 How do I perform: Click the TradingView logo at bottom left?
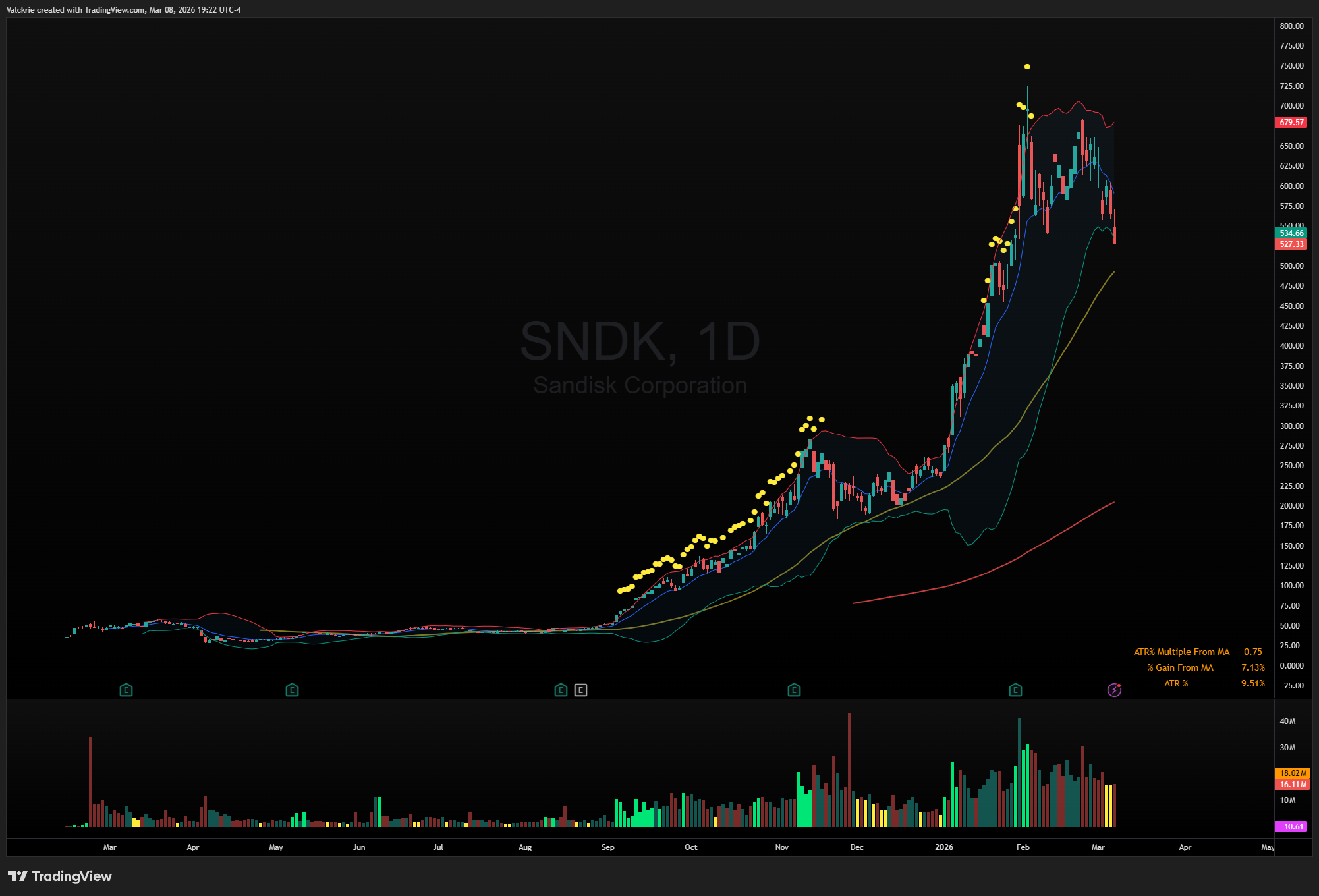click(x=60, y=876)
